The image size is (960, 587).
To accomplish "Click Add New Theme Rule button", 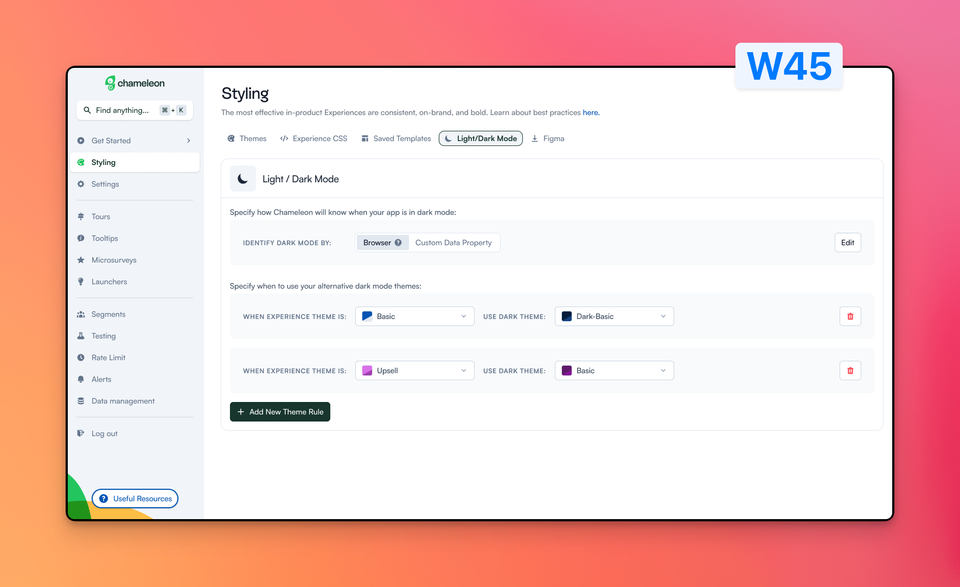I will 280,412.
